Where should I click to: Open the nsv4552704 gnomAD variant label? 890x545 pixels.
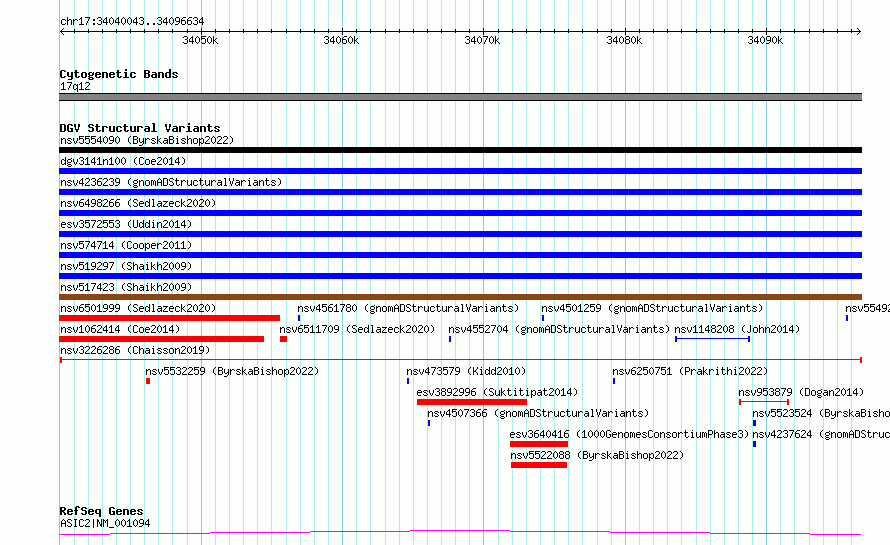559,329
